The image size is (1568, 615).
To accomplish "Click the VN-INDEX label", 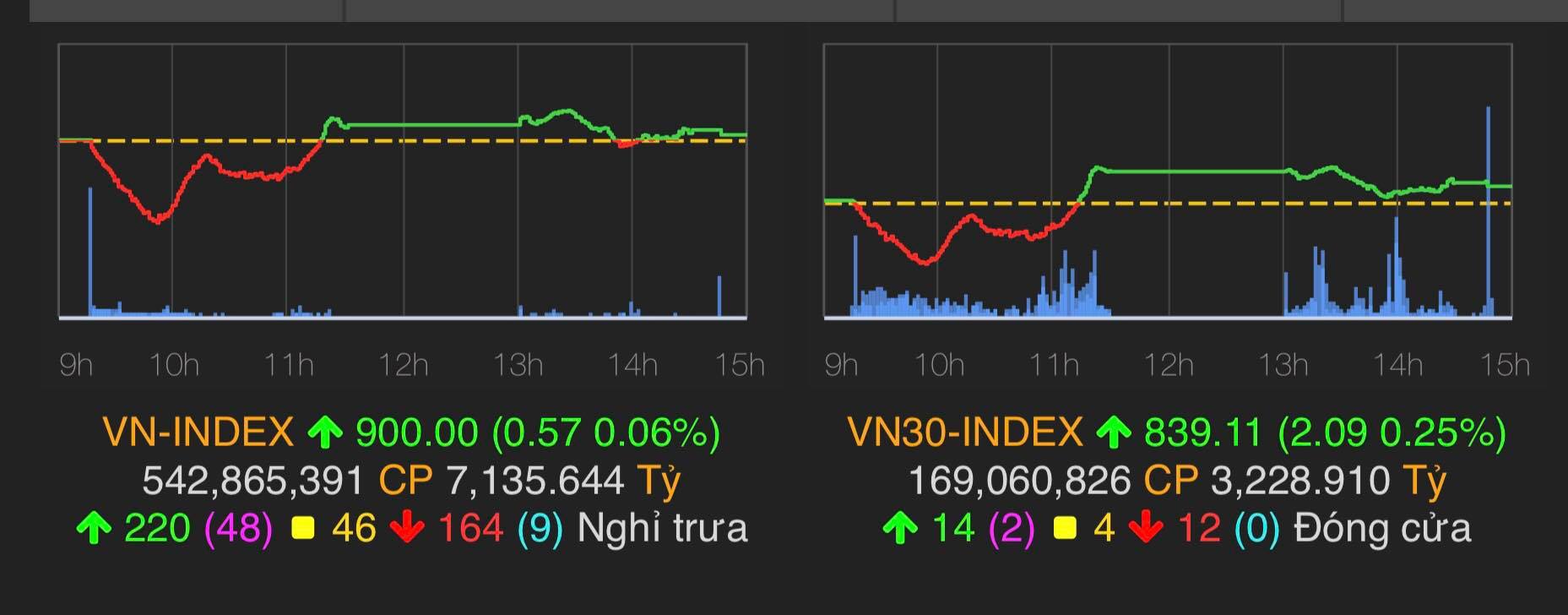I will (x=198, y=433).
